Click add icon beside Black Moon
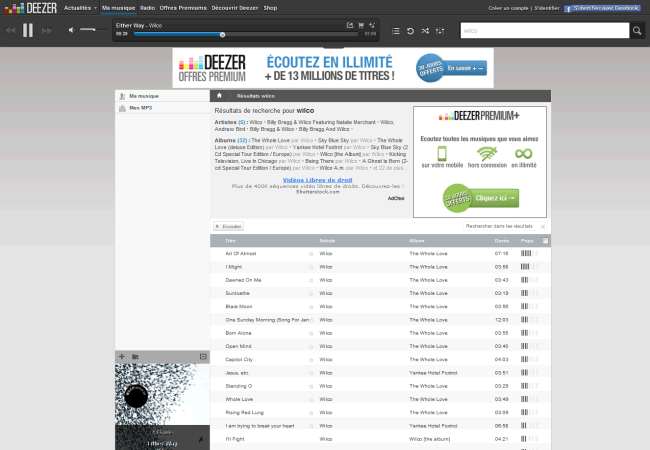 click(311, 307)
